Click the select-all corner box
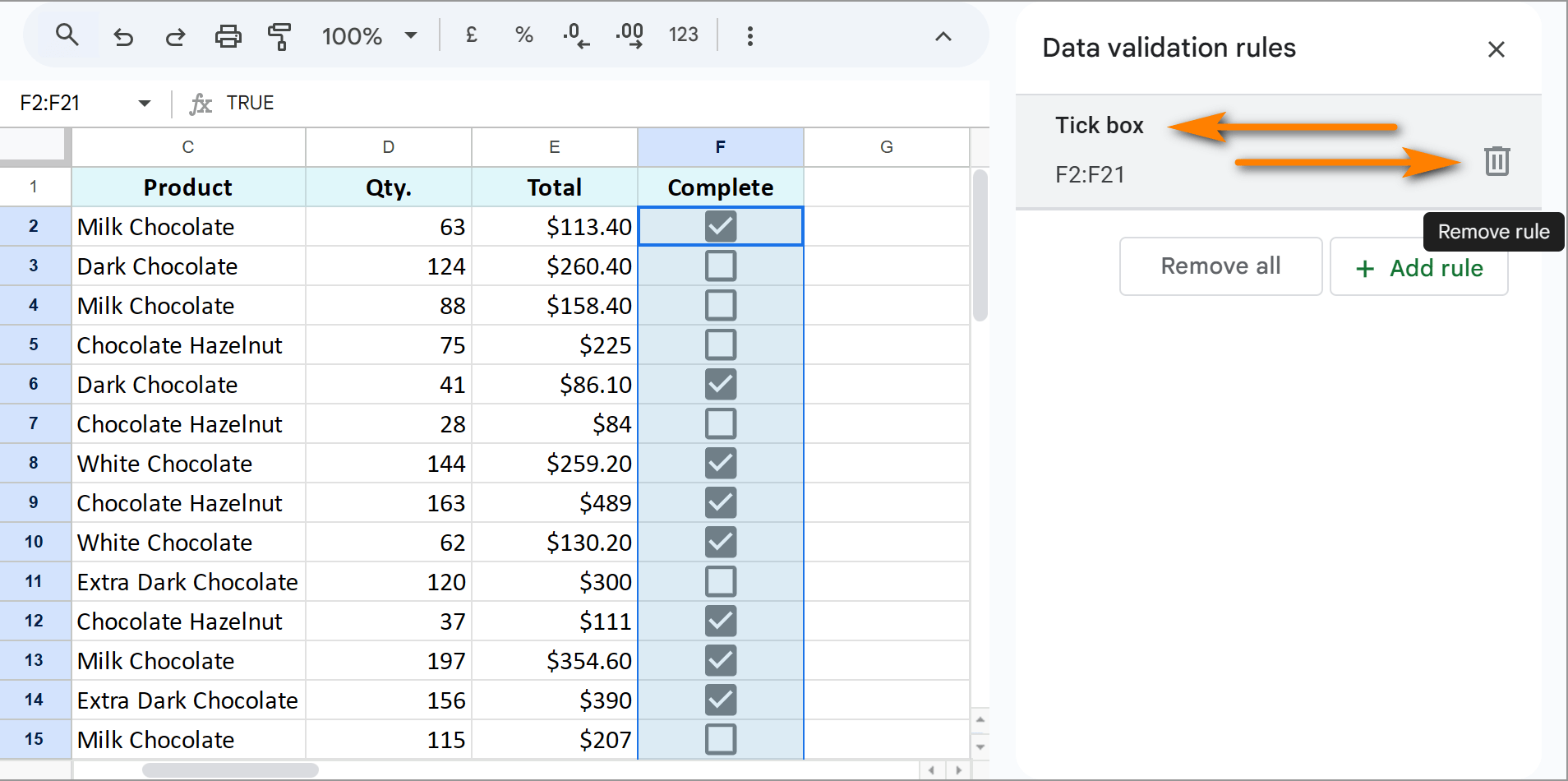 35,146
